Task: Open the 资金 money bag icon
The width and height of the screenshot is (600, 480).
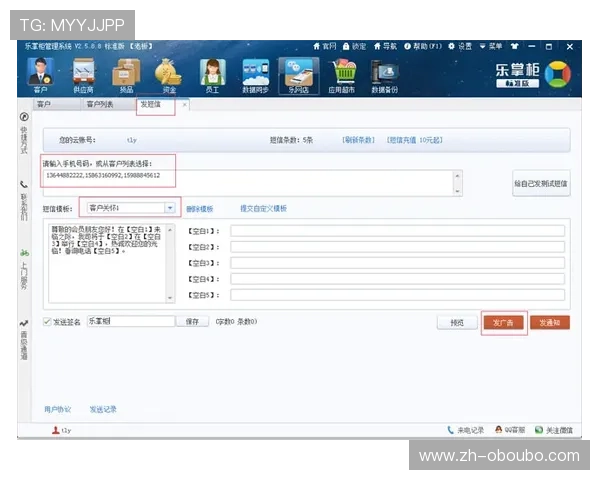Action: [169, 75]
